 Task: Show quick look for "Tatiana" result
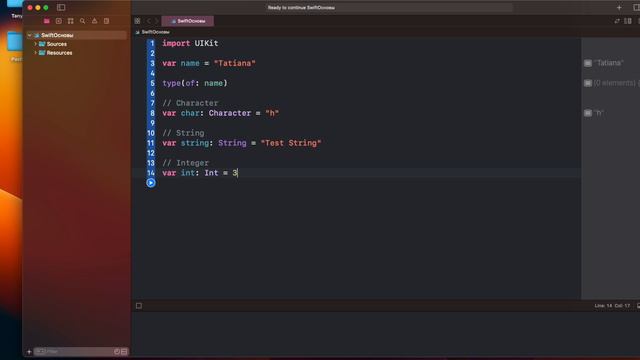pyautogui.click(x=588, y=63)
